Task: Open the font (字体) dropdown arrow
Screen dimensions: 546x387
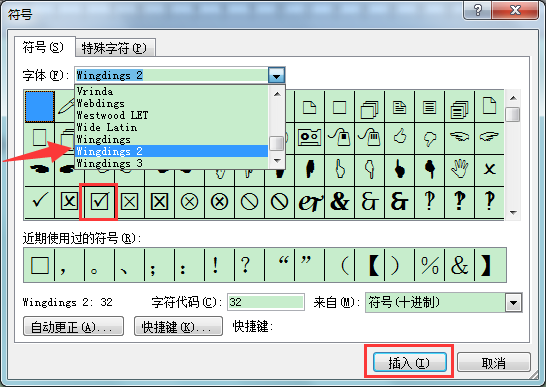Action: click(276, 75)
